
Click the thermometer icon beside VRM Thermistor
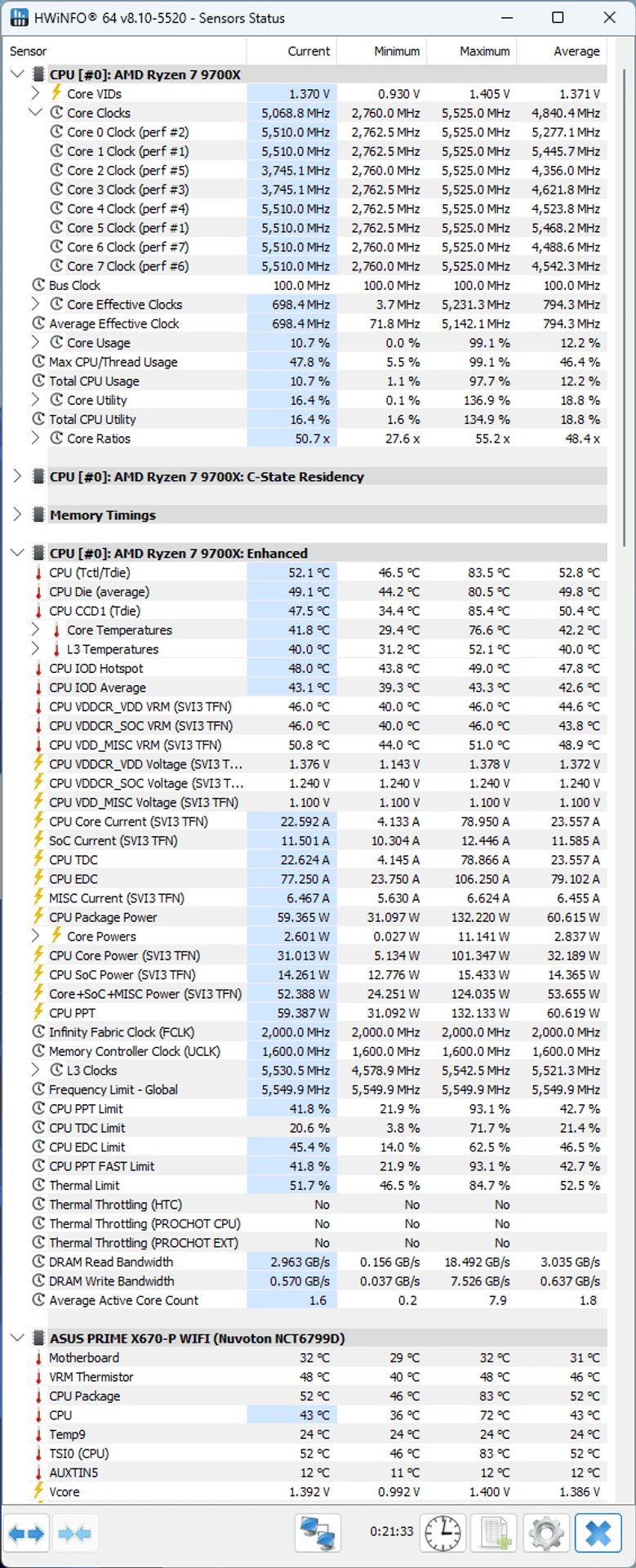[x=38, y=1377]
